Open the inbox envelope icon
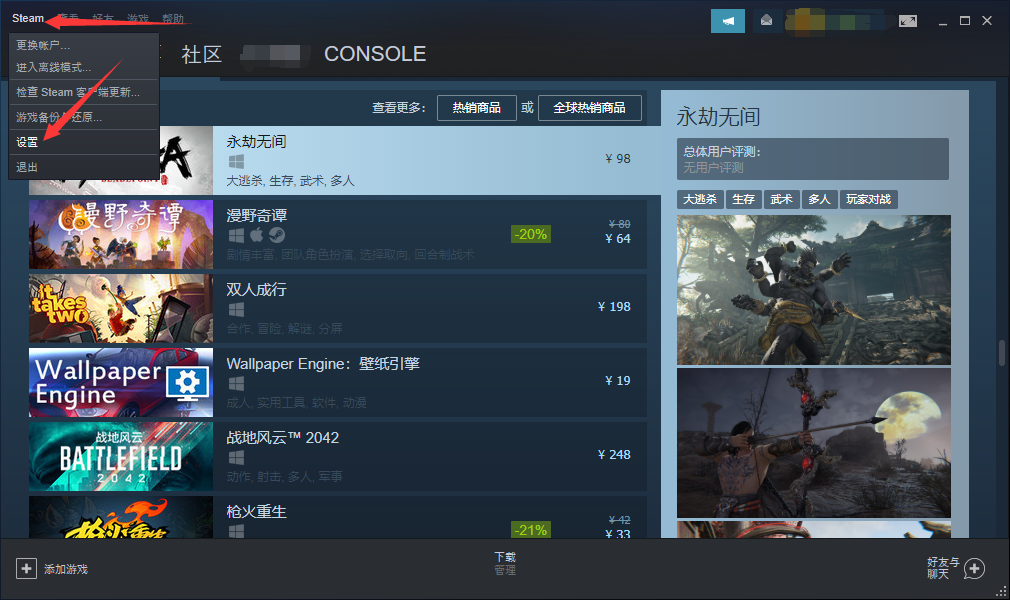 coord(766,21)
